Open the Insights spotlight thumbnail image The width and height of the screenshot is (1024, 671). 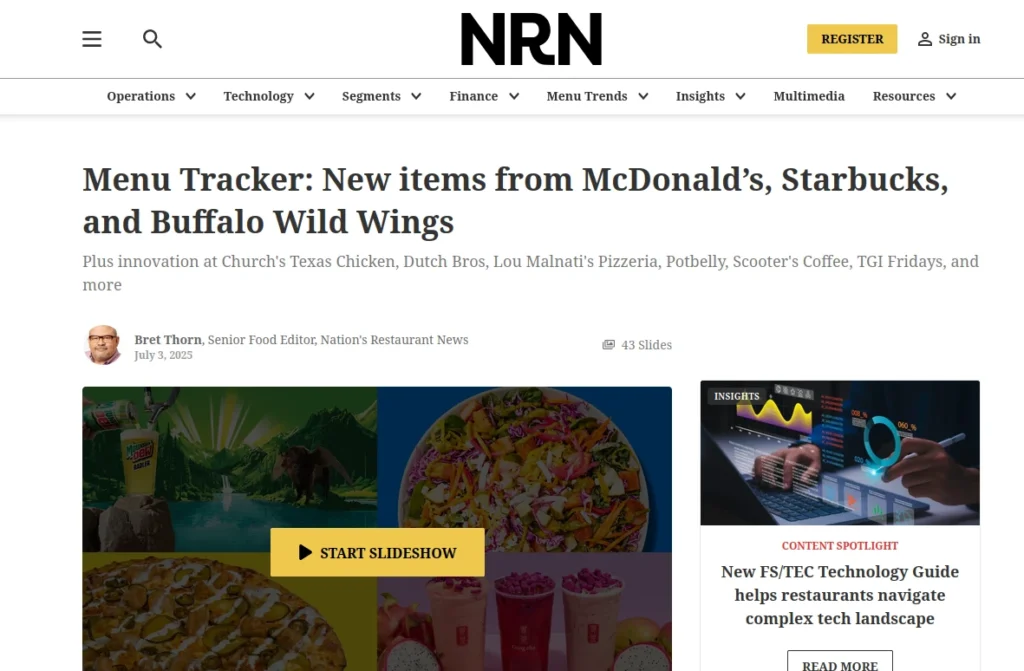tap(840, 453)
